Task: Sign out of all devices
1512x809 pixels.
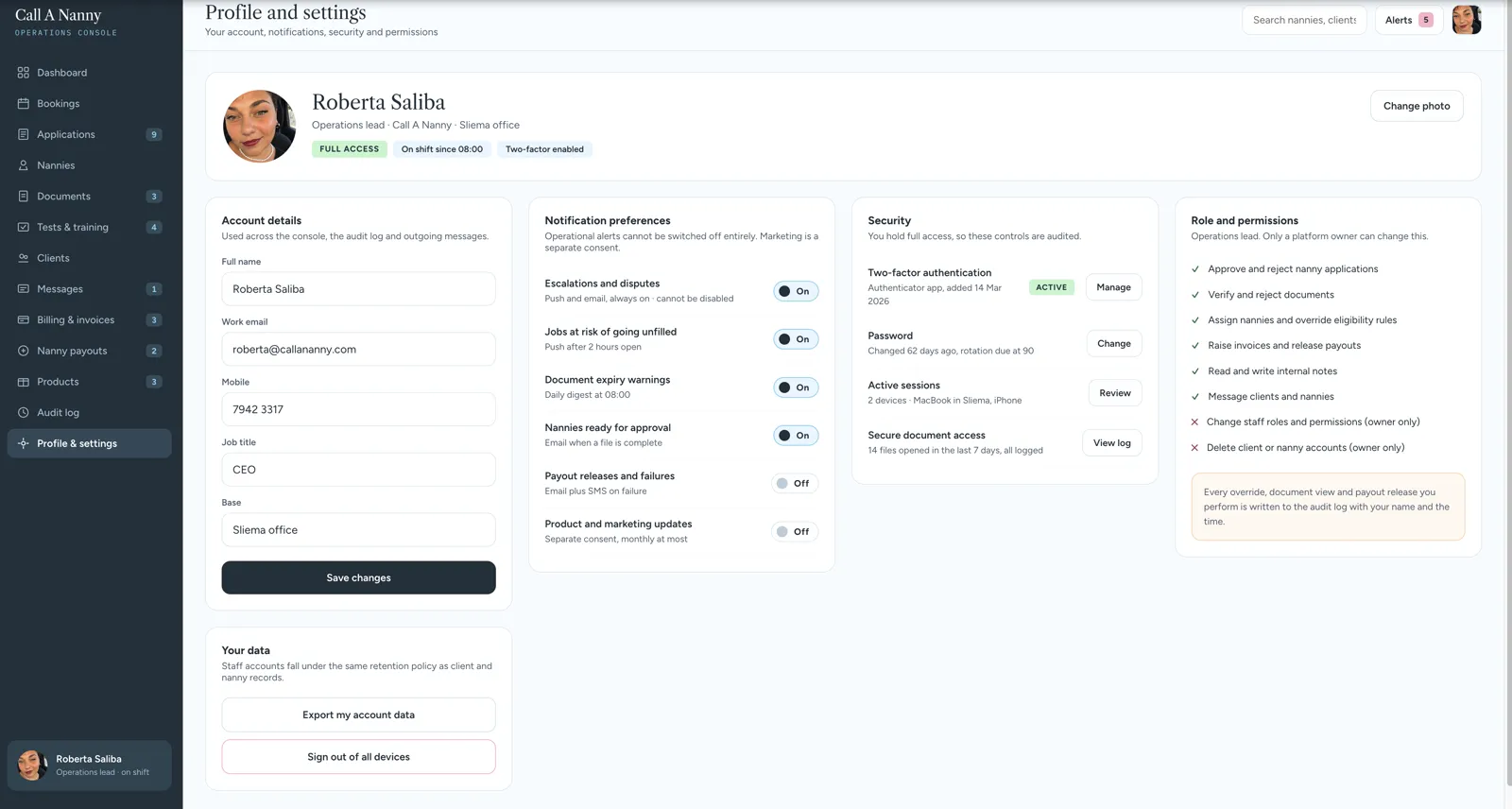Action: tap(358, 757)
